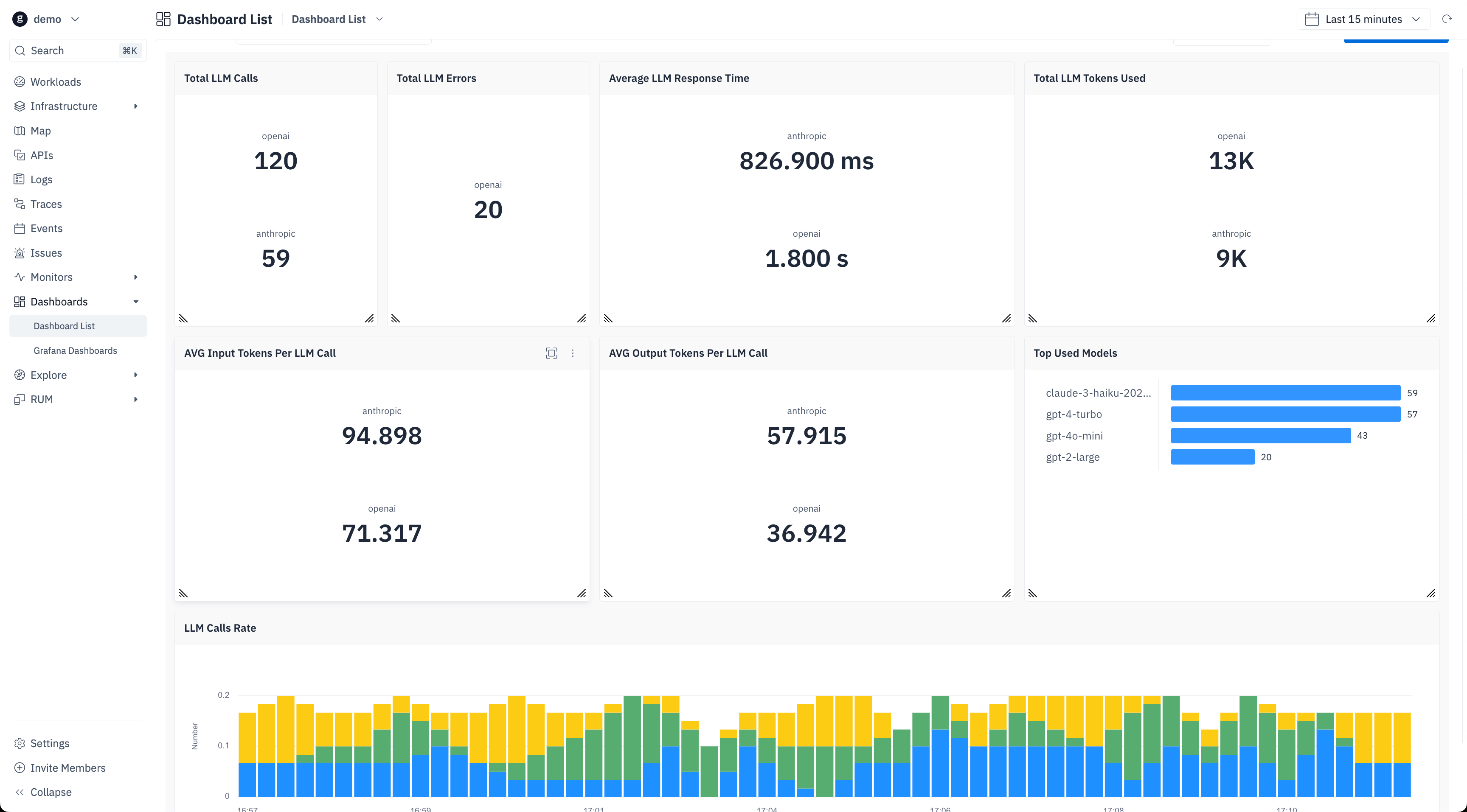
Task: Click the refresh icon in top bar
Action: (1447, 19)
